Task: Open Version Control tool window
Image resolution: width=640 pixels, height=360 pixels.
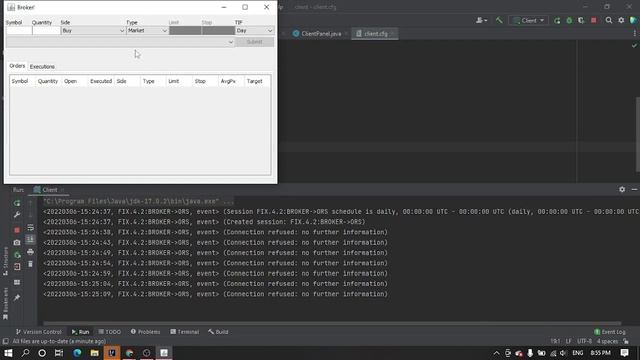Action: point(39,332)
